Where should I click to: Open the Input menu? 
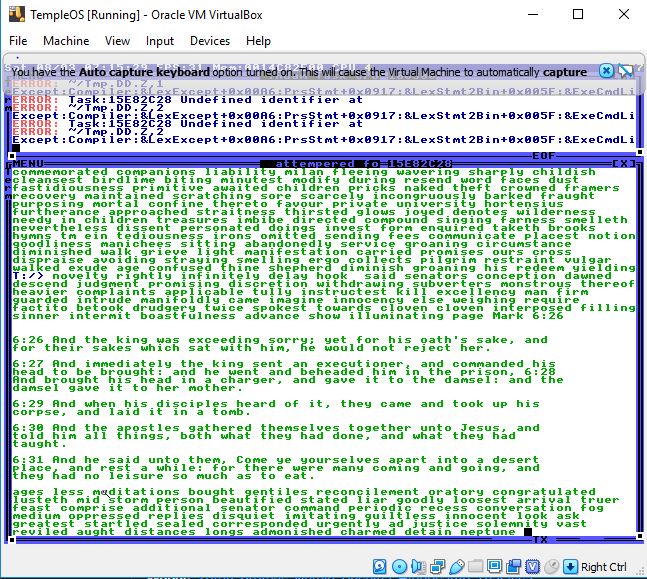coord(160,41)
